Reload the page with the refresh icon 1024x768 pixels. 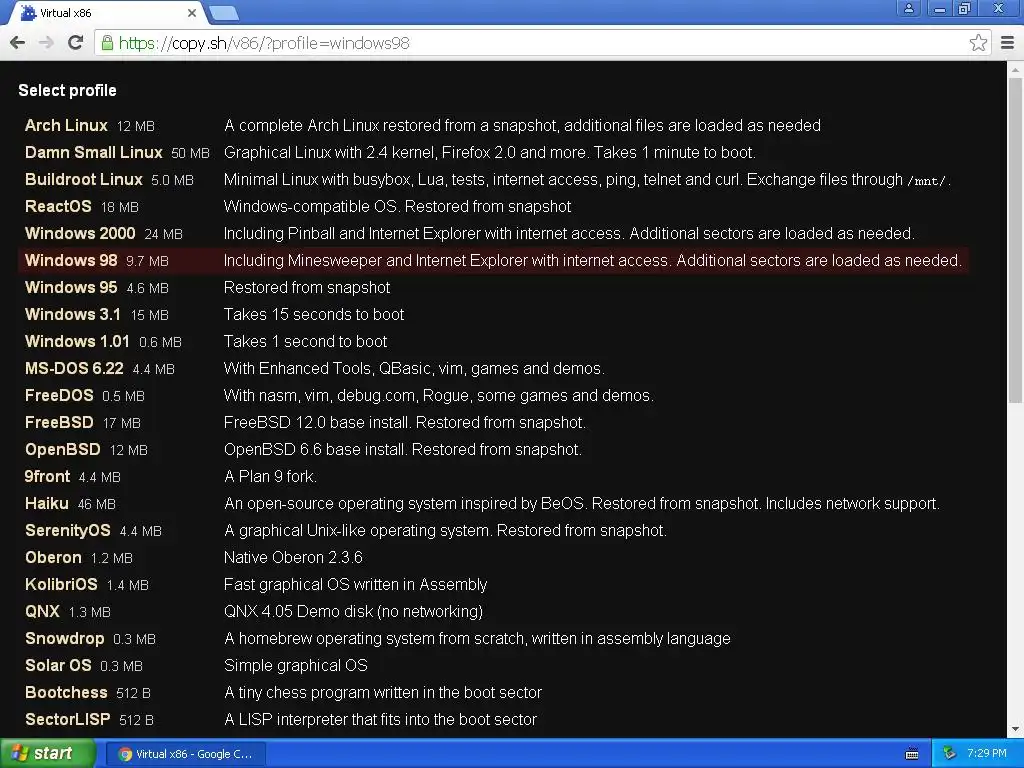(x=76, y=43)
